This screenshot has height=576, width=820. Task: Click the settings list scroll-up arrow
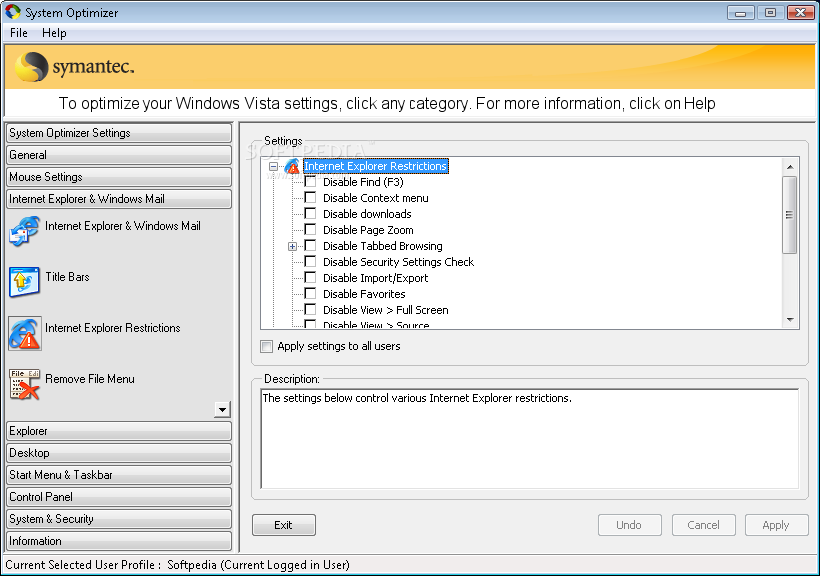790,167
